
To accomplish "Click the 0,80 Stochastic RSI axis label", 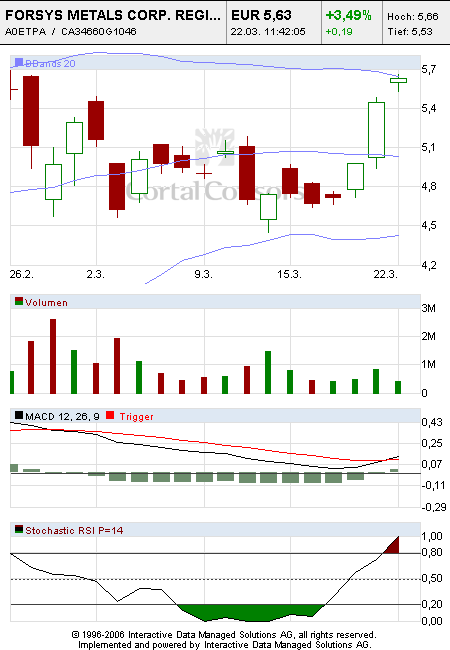I will (432, 553).
